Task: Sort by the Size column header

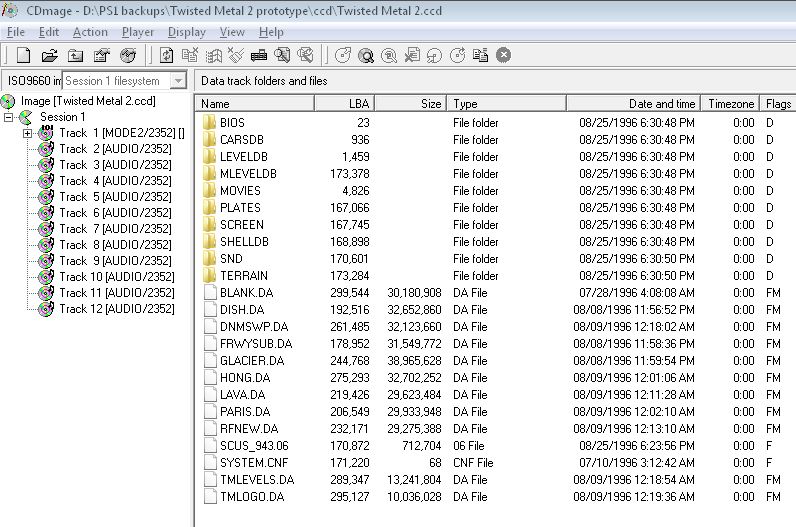Action: click(411, 104)
